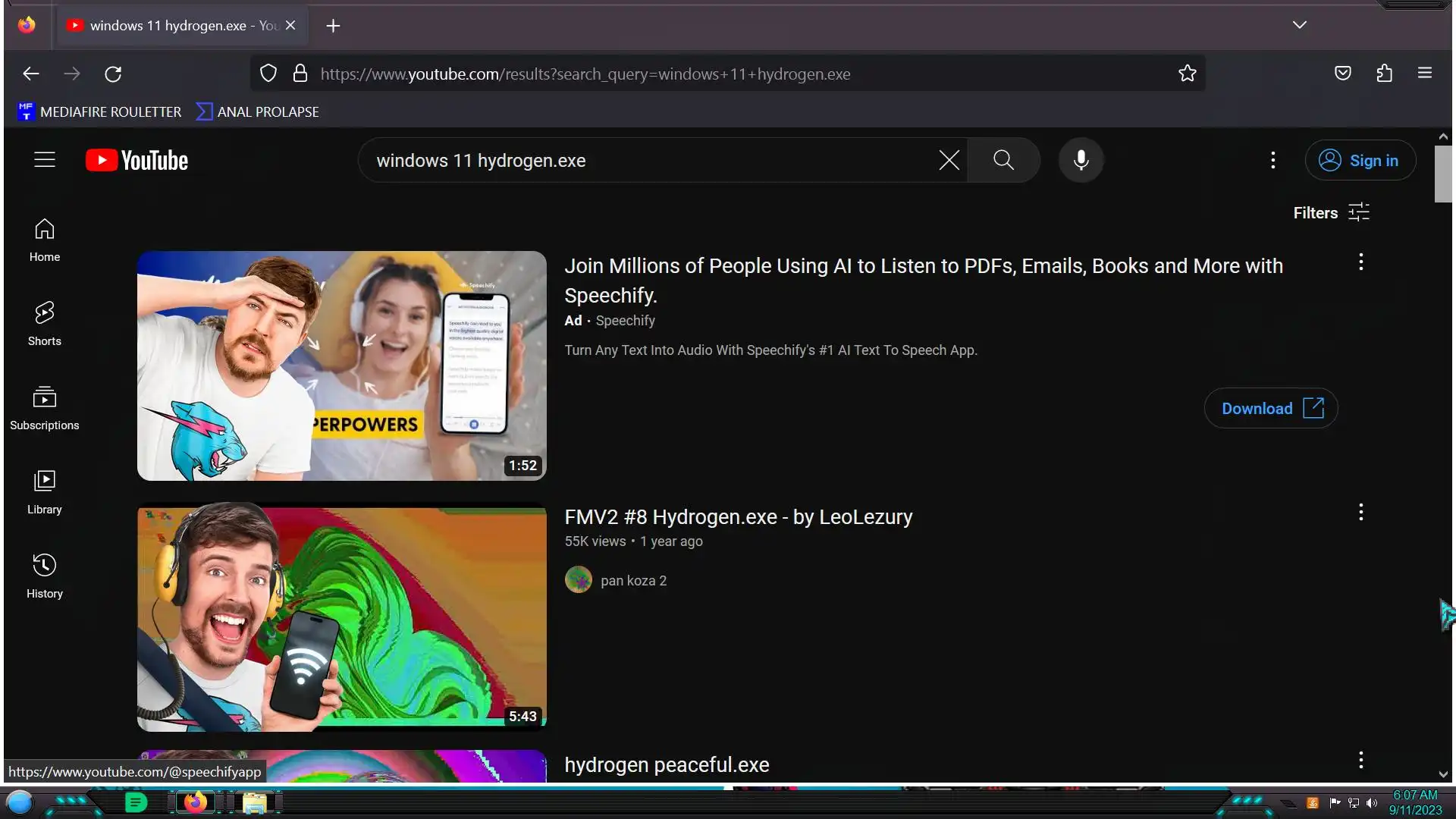Expand Firefox list all tabs chevron
This screenshot has height=819, width=1456.
pos(1299,25)
